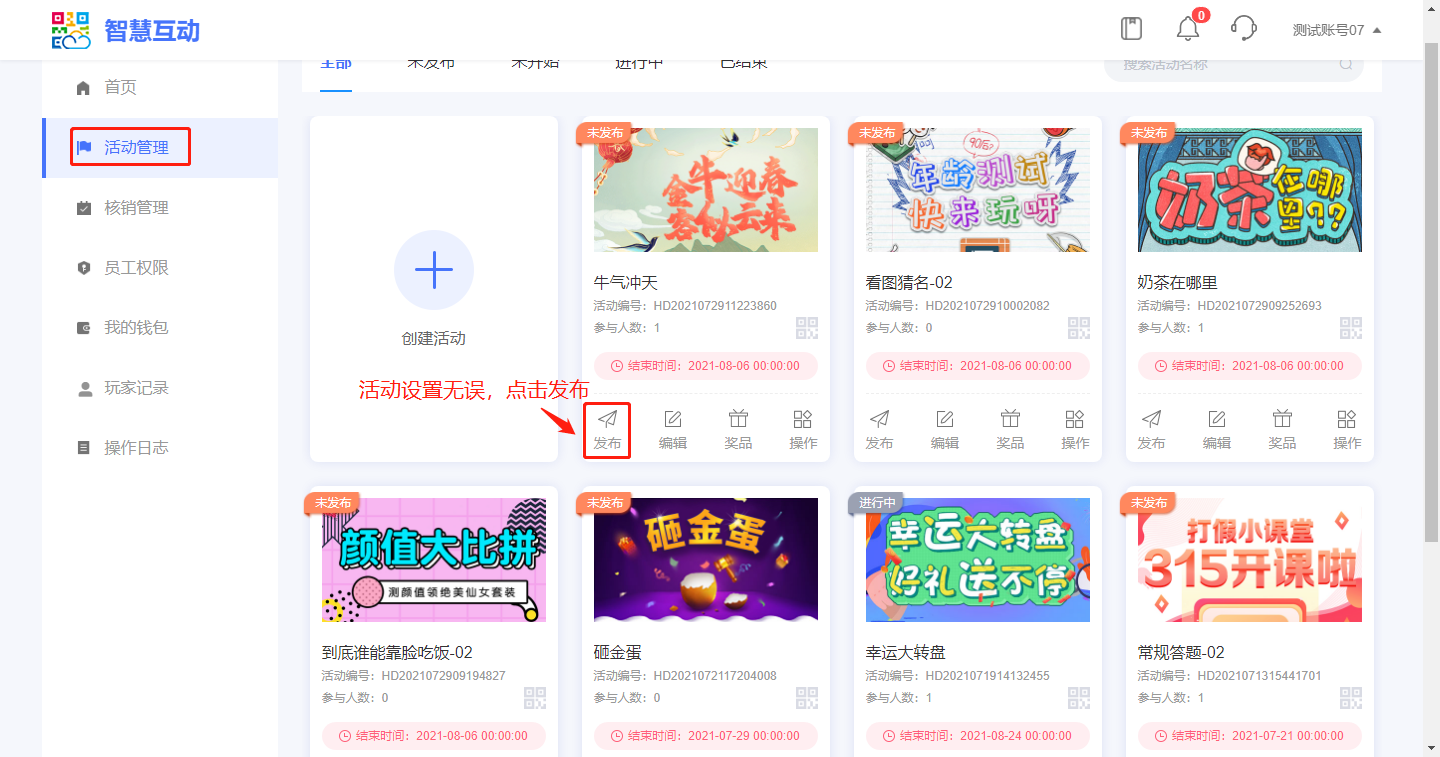Image resolution: width=1440 pixels, height=757 pixels.
Task: Switch to the 进行中 tab
Action: 639,64
